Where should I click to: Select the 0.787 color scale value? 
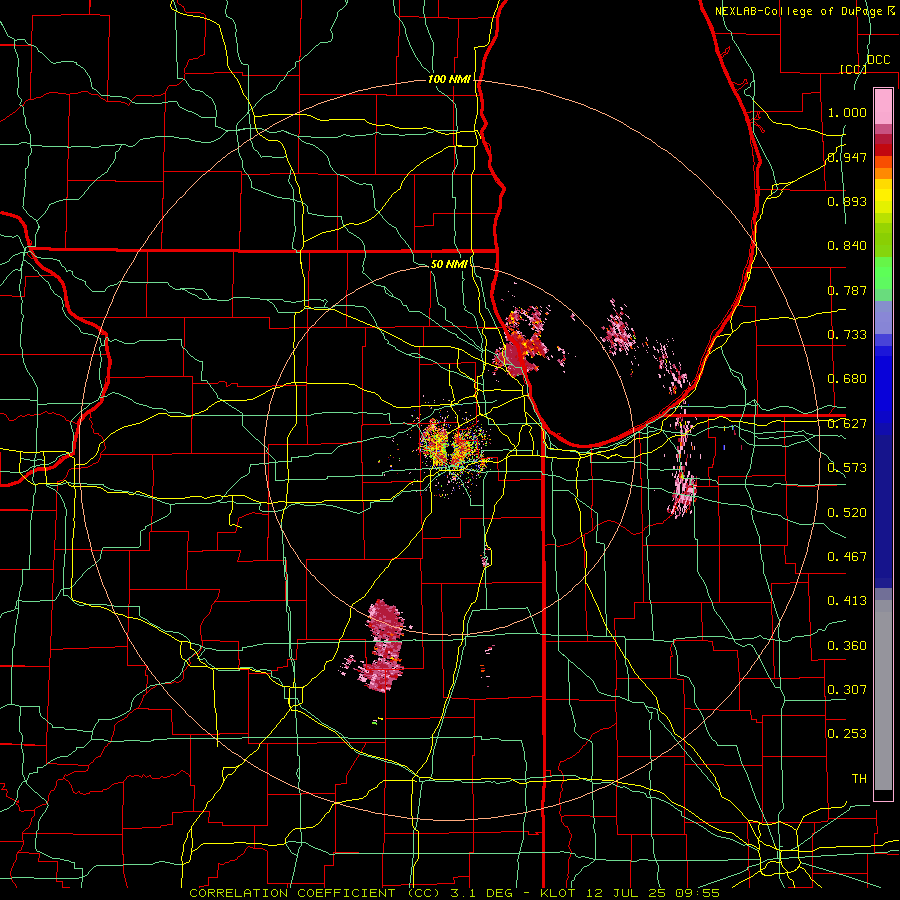tap(847, 290)
